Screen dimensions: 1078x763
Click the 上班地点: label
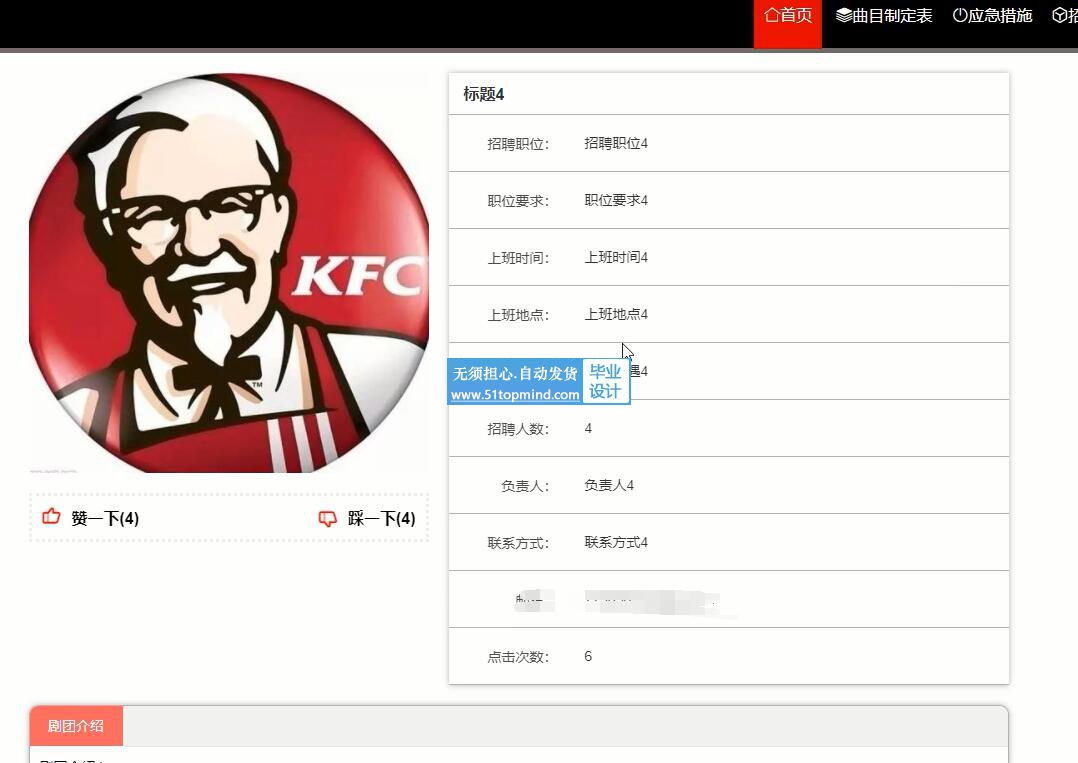pos(518,315)
